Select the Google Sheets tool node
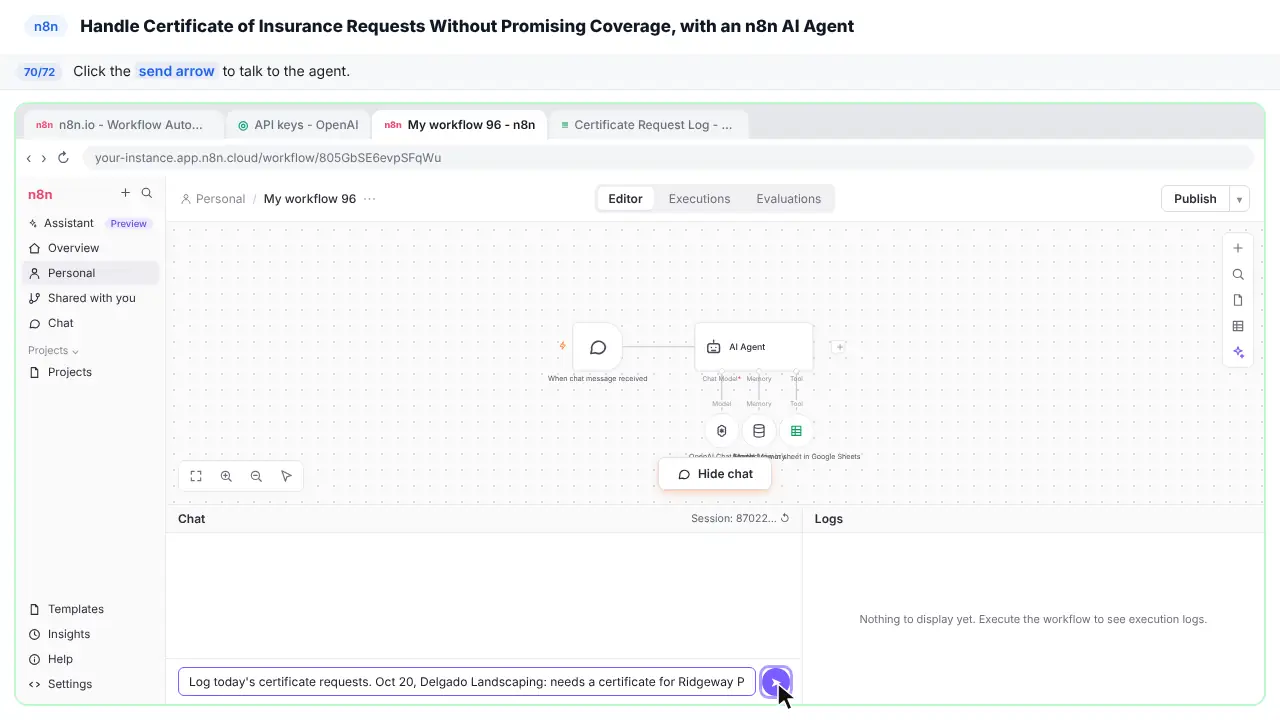The image size is (1280, 720). tap(796, 431)
